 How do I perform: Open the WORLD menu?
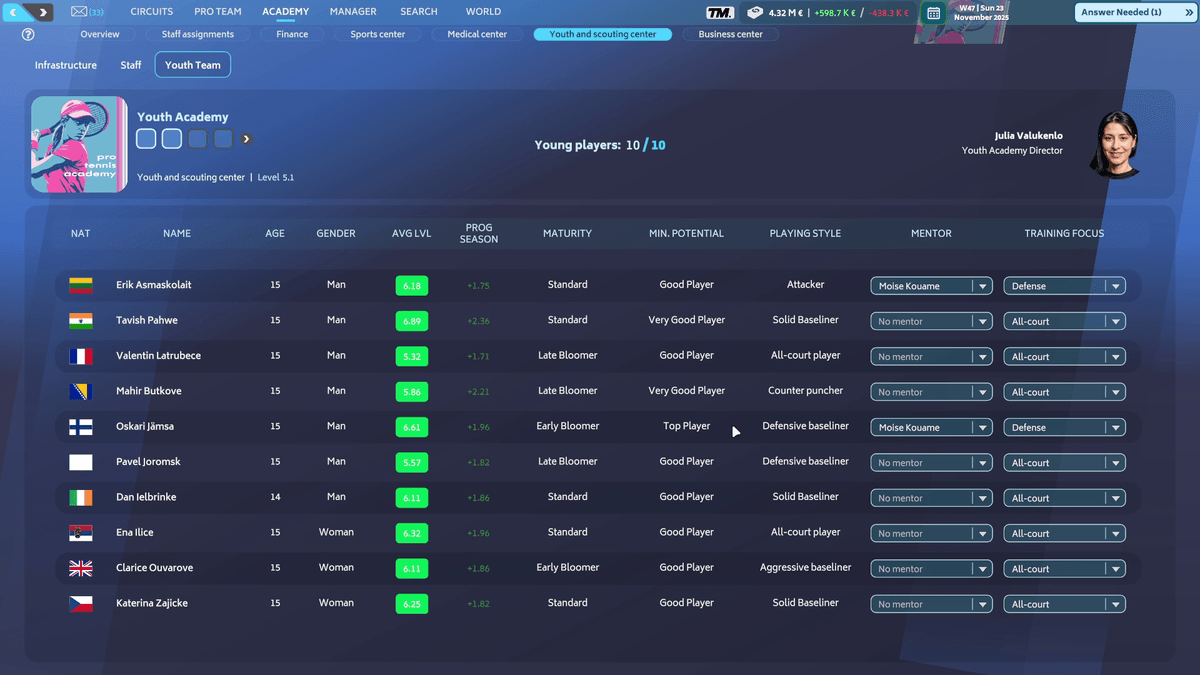click(483, 12)
